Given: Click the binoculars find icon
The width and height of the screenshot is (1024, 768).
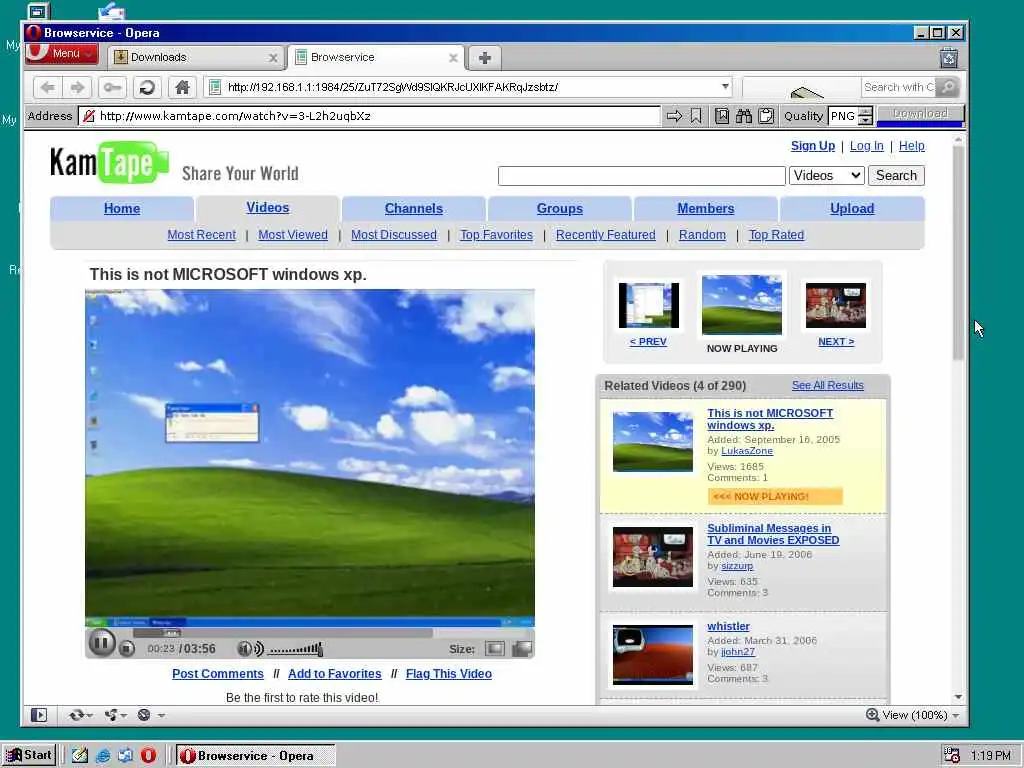Looking at the screenshot, I should 744,116.
